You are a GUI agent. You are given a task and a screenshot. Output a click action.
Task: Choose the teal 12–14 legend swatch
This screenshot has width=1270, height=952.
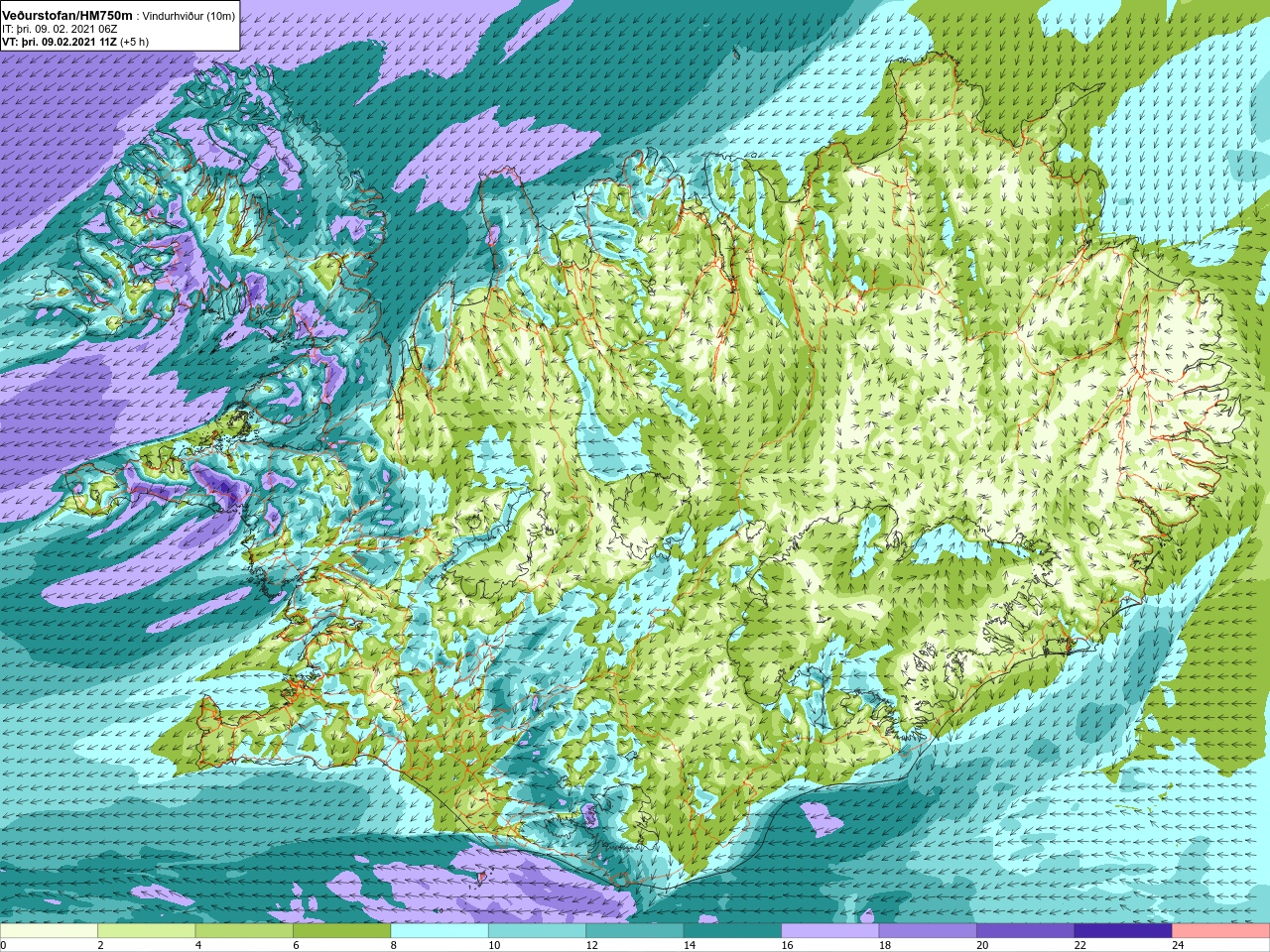click(x=635, y=931)
